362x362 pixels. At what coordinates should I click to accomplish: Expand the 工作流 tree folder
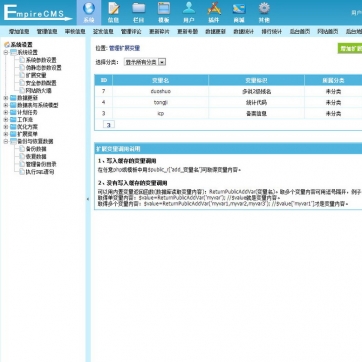6,120
